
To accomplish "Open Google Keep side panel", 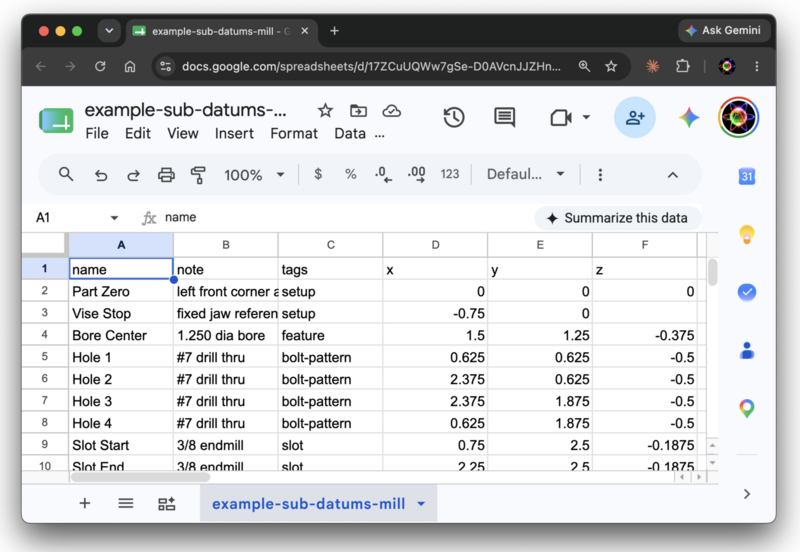I will click(746, 235).
